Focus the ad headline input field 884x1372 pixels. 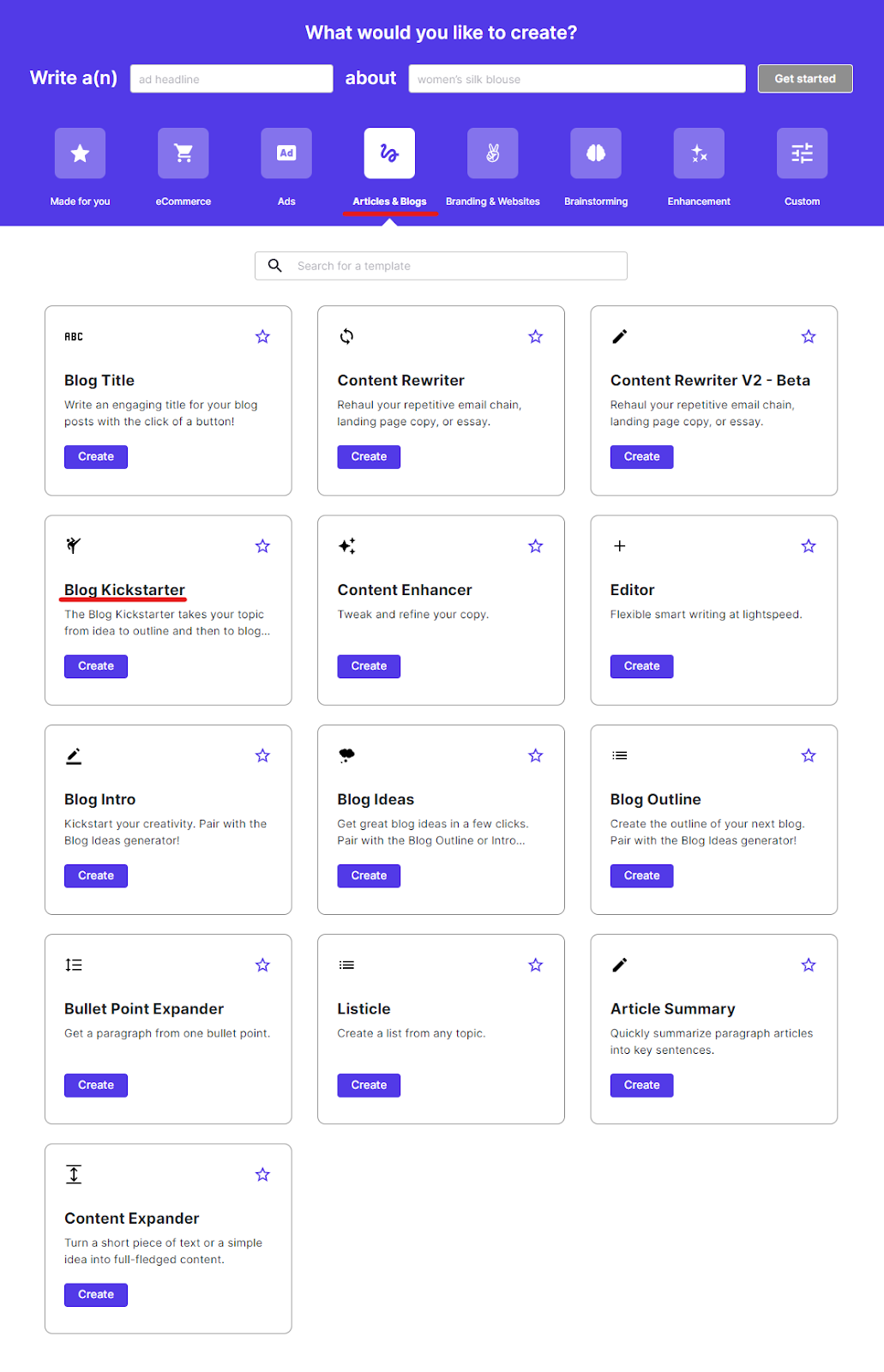pos(232,79)
